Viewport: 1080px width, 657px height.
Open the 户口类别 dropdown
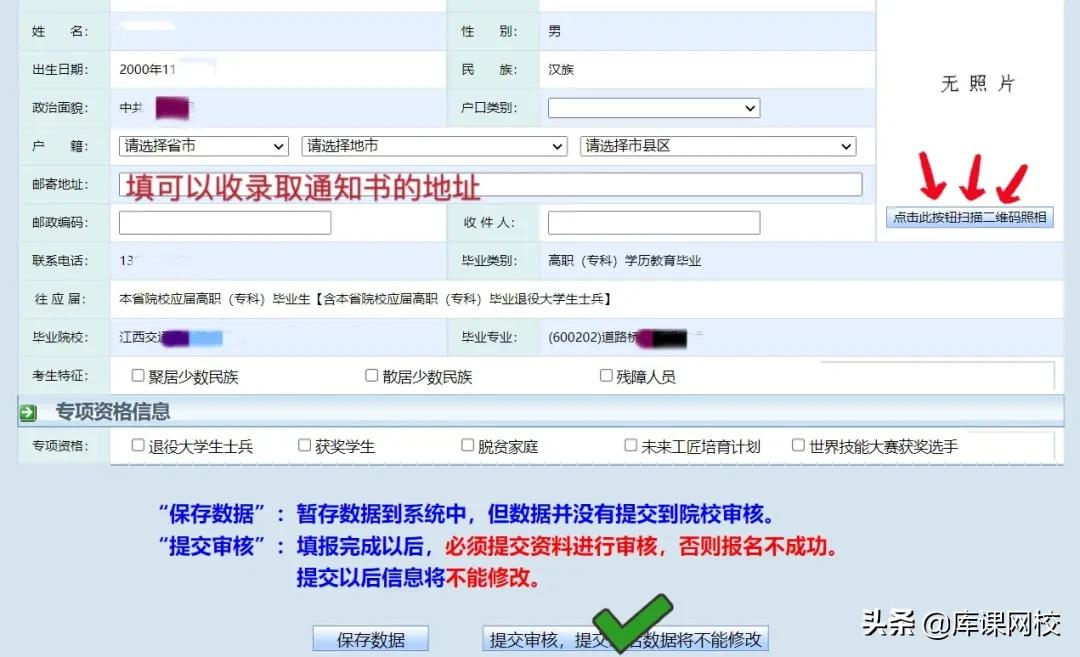pyautogui.click(x=654, y=108)
